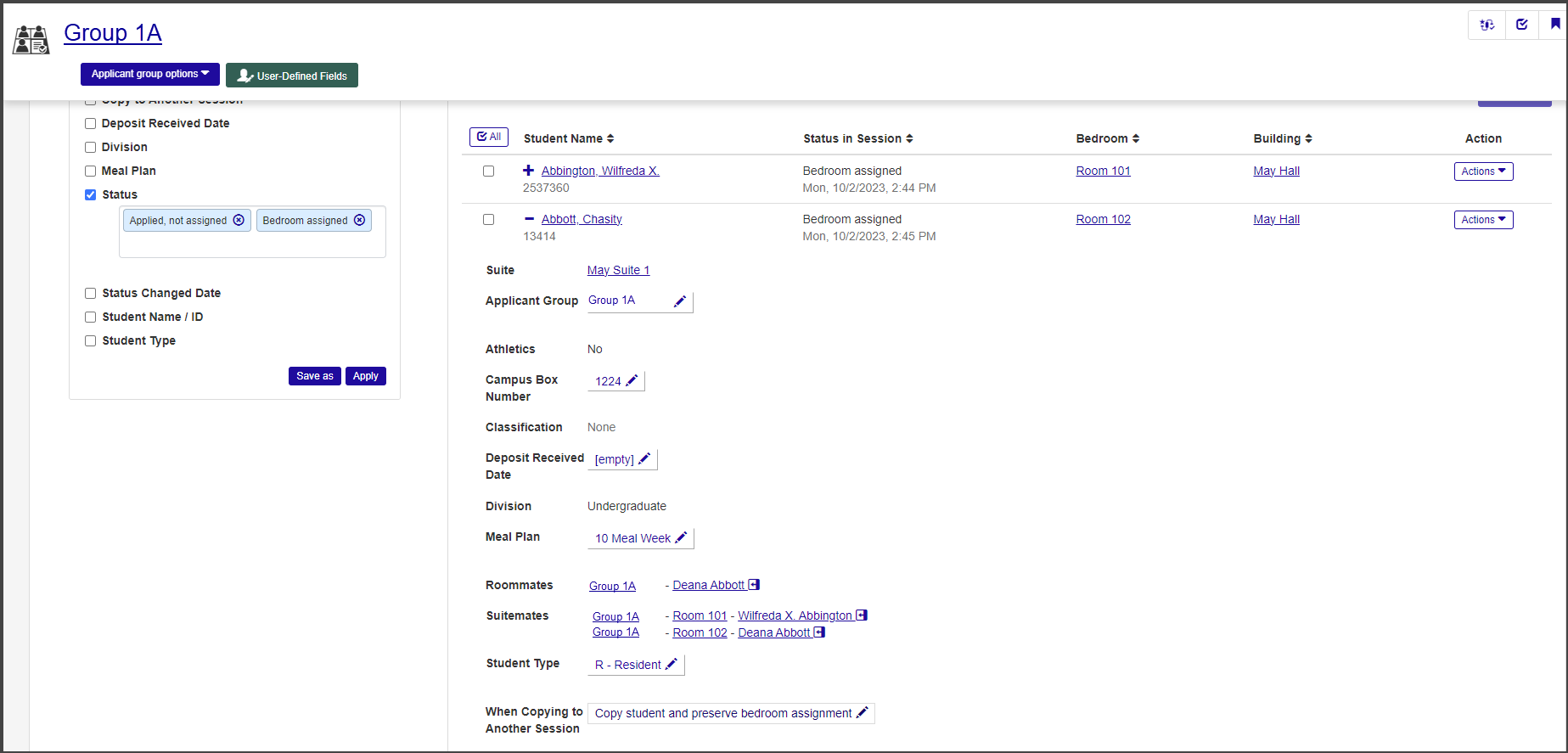Click the Apply filter button

pyautogui.click(x=365, y=376)
